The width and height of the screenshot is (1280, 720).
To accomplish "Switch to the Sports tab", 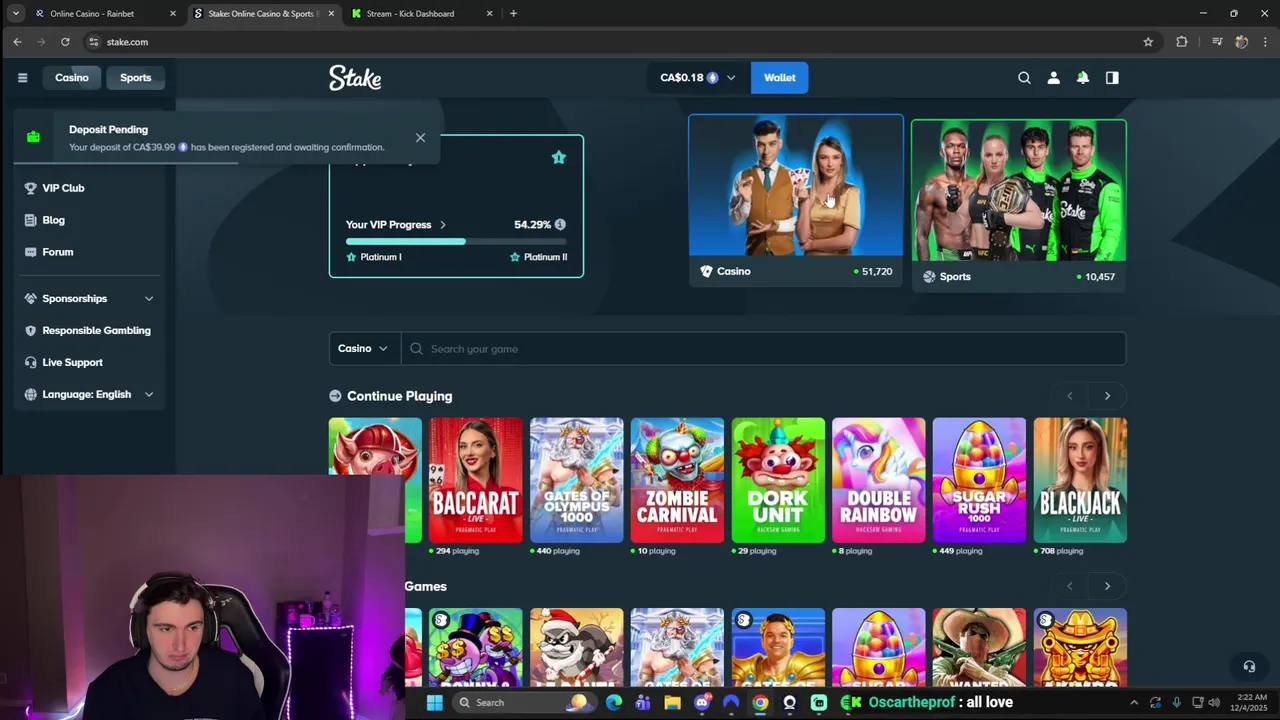I will 136,77.
